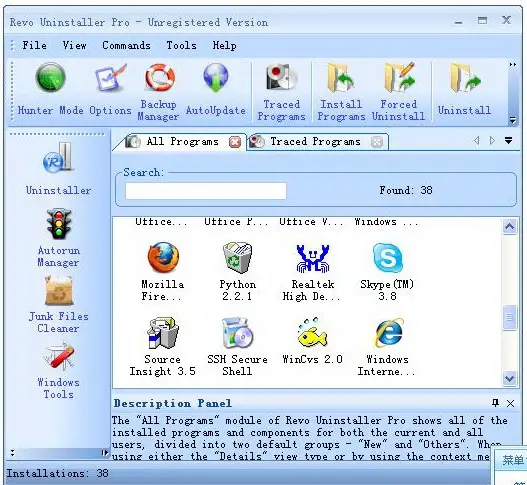The height and width of the screenshot is (485, 527).
Task: Open Windows Tools in the sidebar
Action: click(x=58, y=370)
